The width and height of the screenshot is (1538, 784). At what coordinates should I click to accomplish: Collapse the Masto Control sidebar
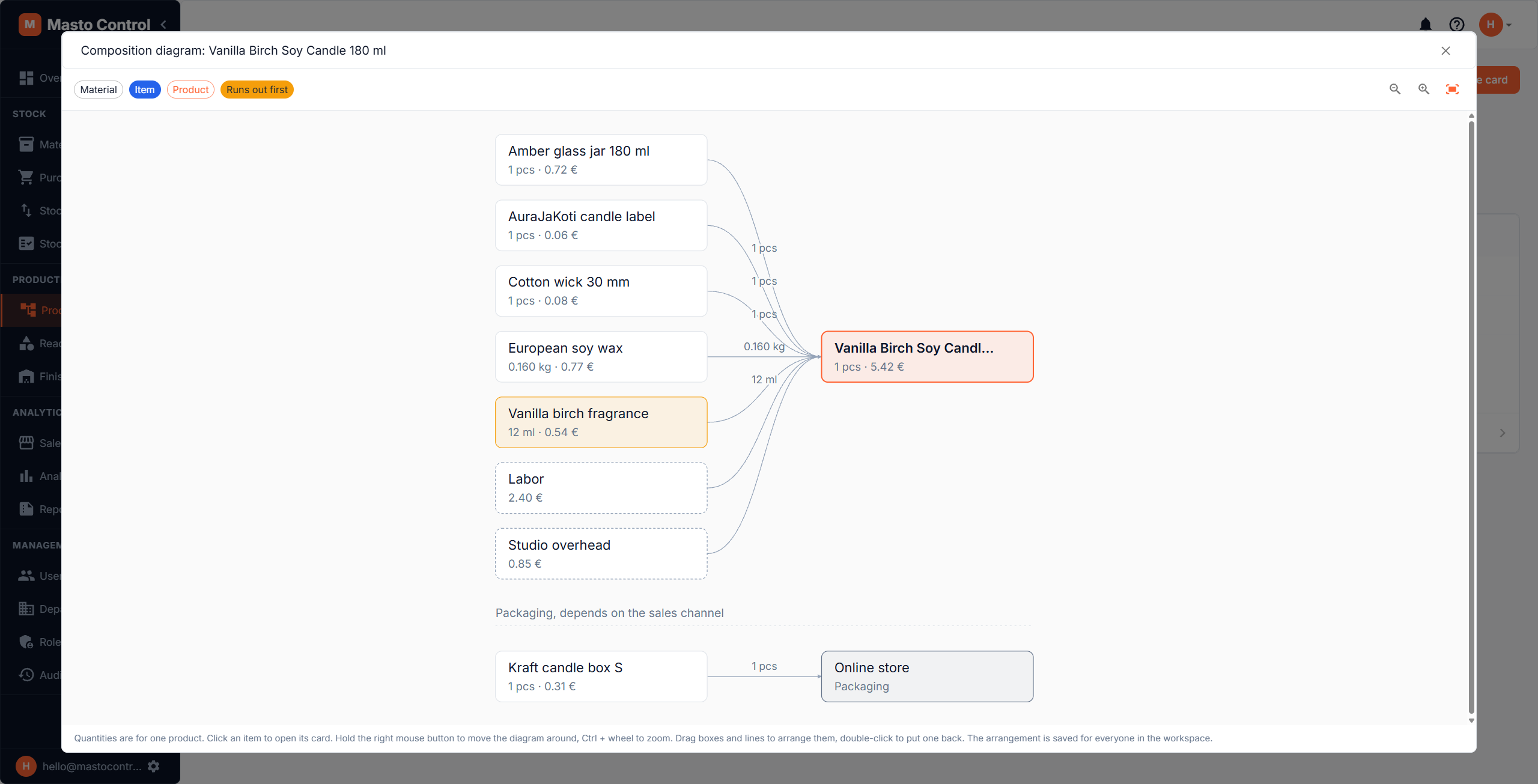(x=163, y=25)
